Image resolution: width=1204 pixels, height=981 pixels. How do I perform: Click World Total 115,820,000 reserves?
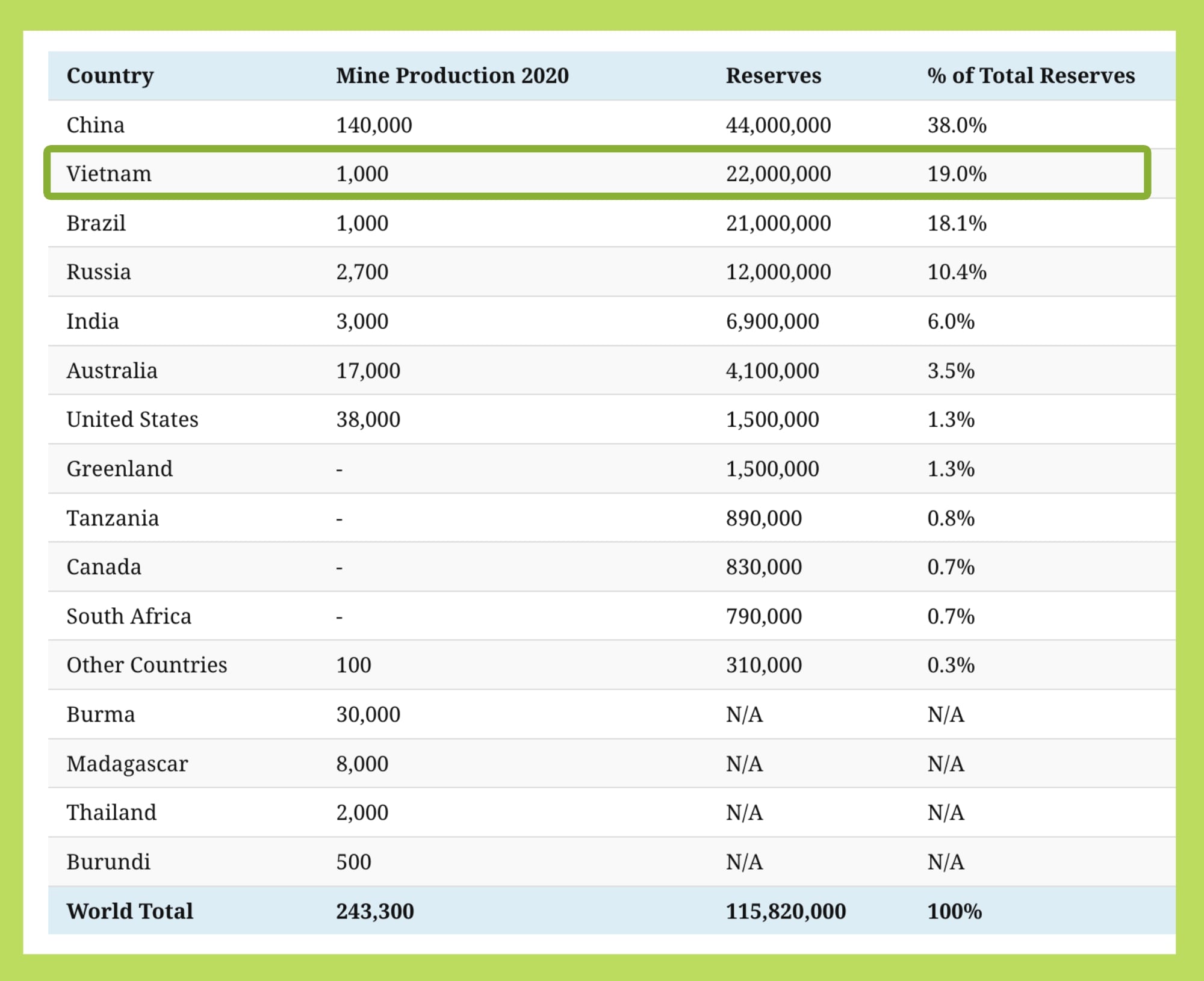pyautogui.click(x=785, y=911)
